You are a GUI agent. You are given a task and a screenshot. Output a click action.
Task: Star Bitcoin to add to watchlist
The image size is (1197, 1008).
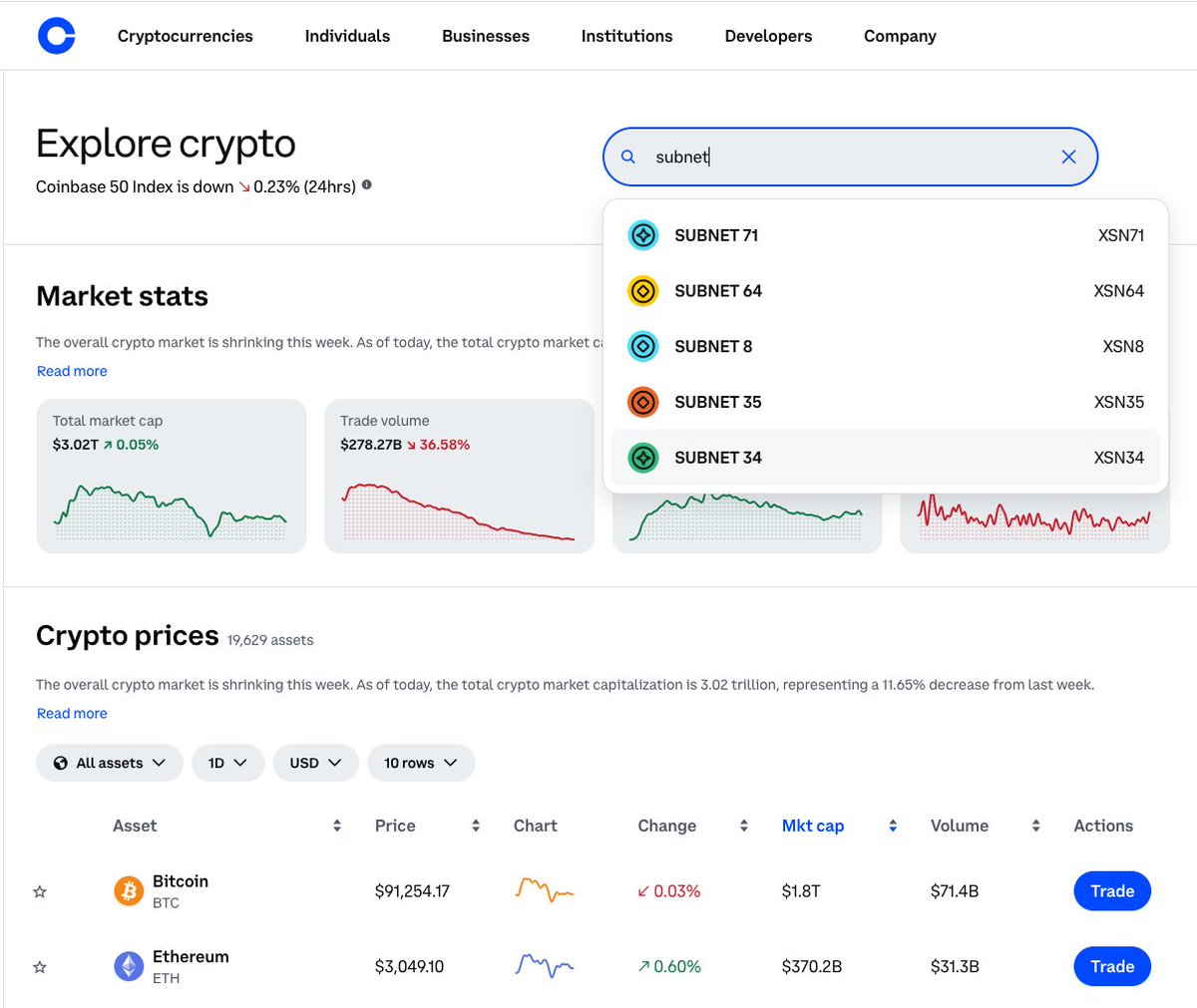(x=40, y=891)
